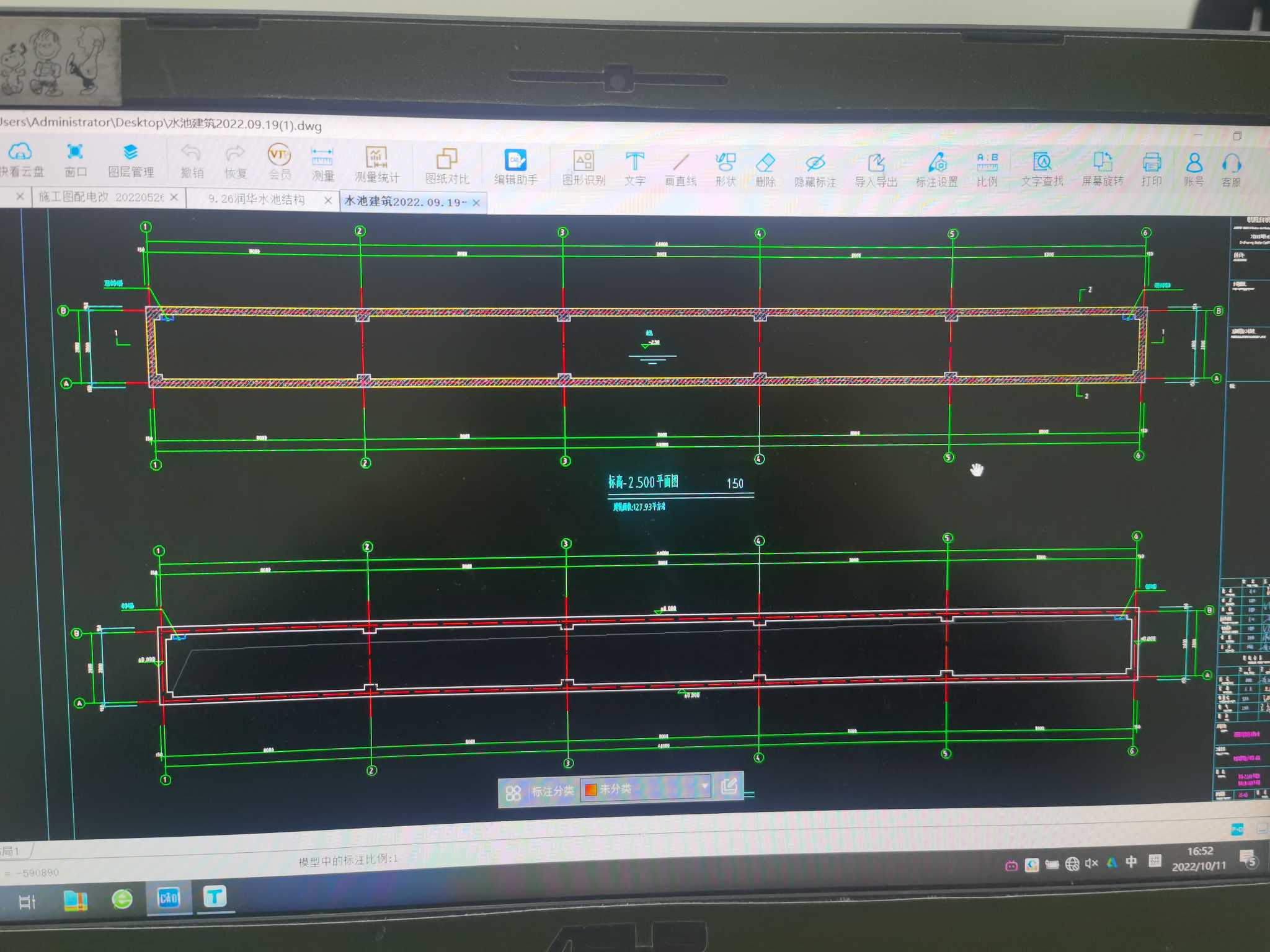Select the 删除 eraser tool
The height and width of the screenshot is (952, 1270).
tap(766, 171)
